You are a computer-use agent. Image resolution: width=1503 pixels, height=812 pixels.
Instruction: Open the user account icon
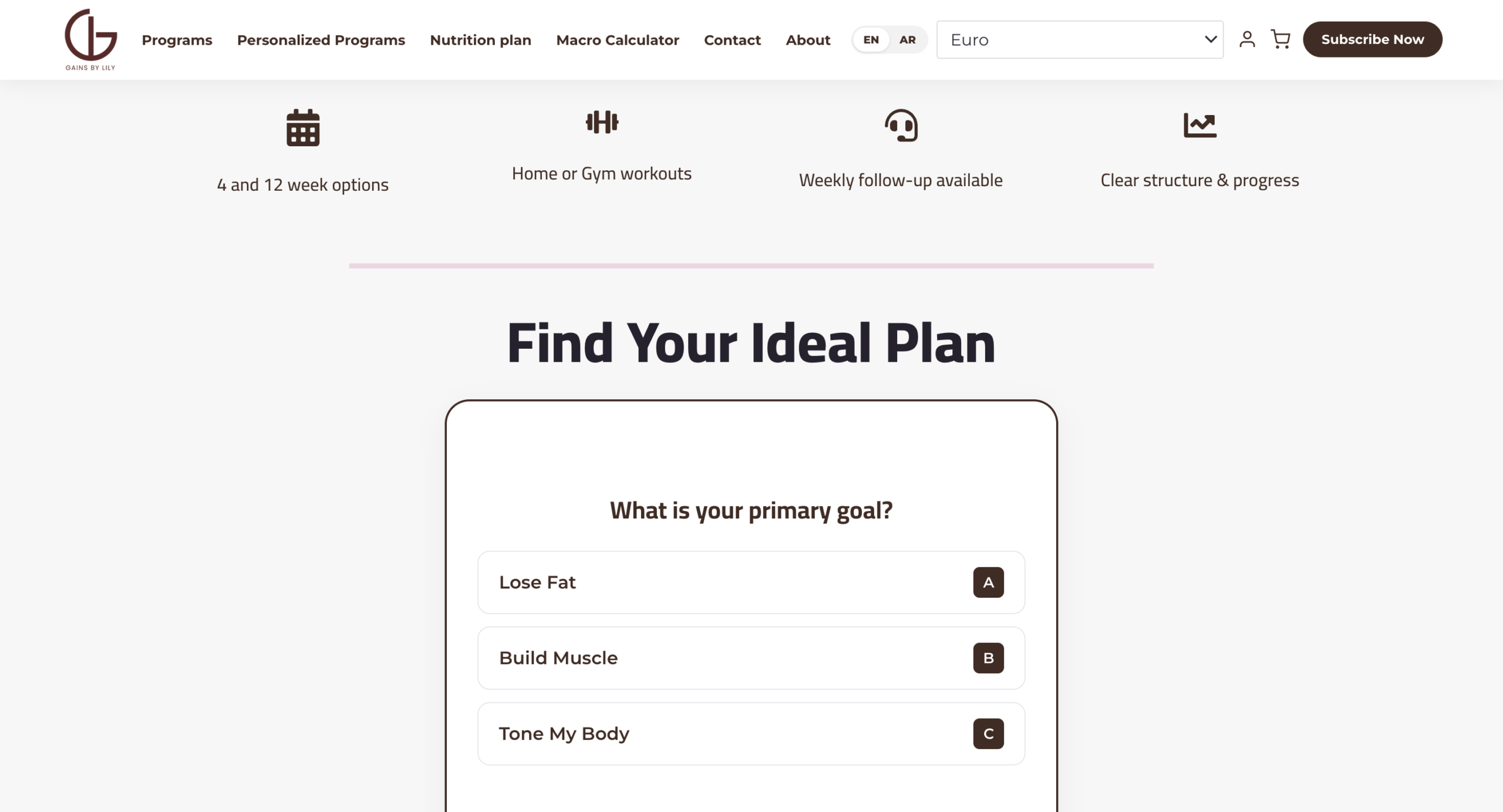[x=1246, y=39]
